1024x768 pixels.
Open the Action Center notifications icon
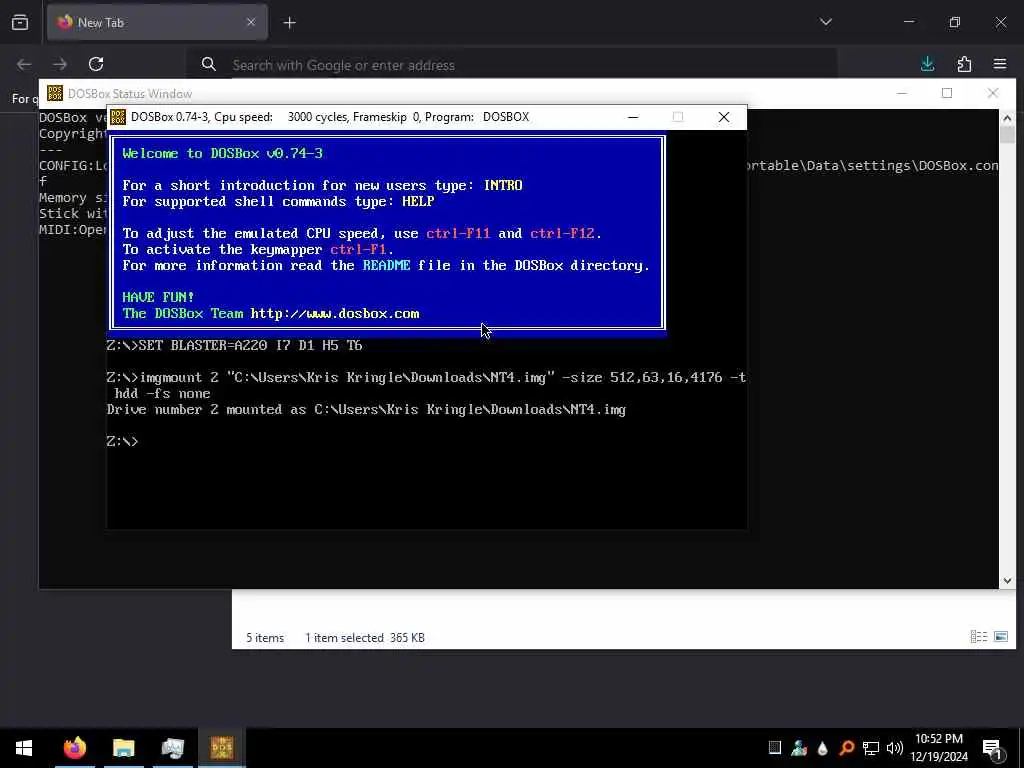tap(993, 748)
